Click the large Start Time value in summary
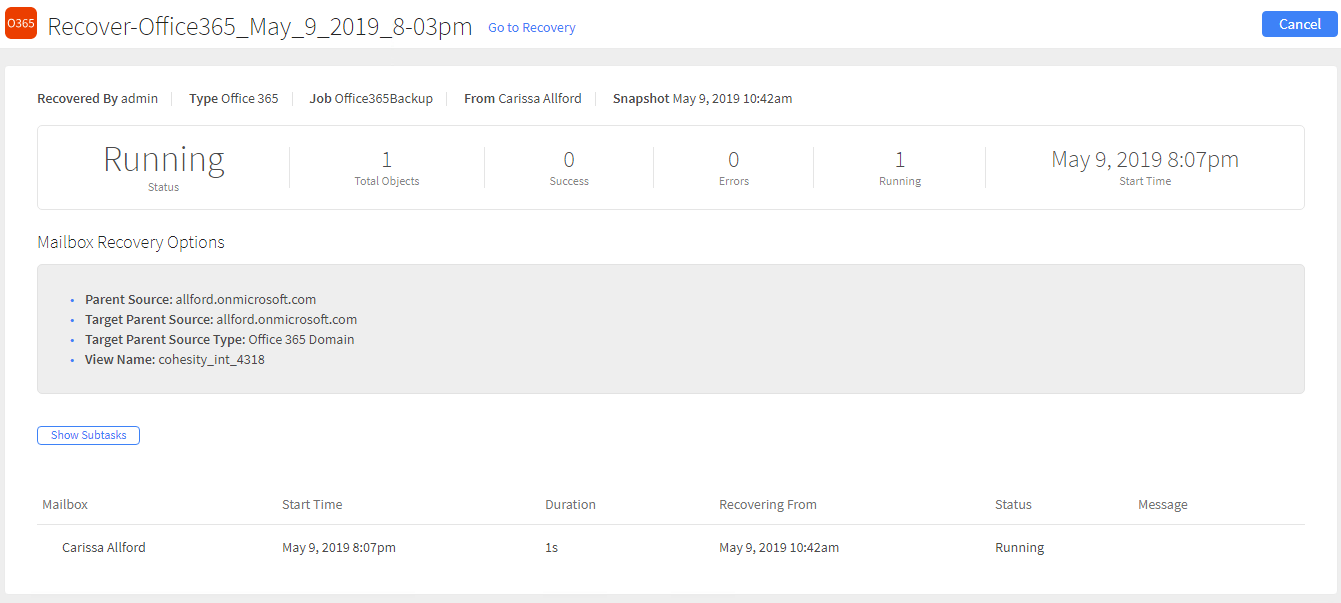The image size is (1341, 603). point(1145,159)
